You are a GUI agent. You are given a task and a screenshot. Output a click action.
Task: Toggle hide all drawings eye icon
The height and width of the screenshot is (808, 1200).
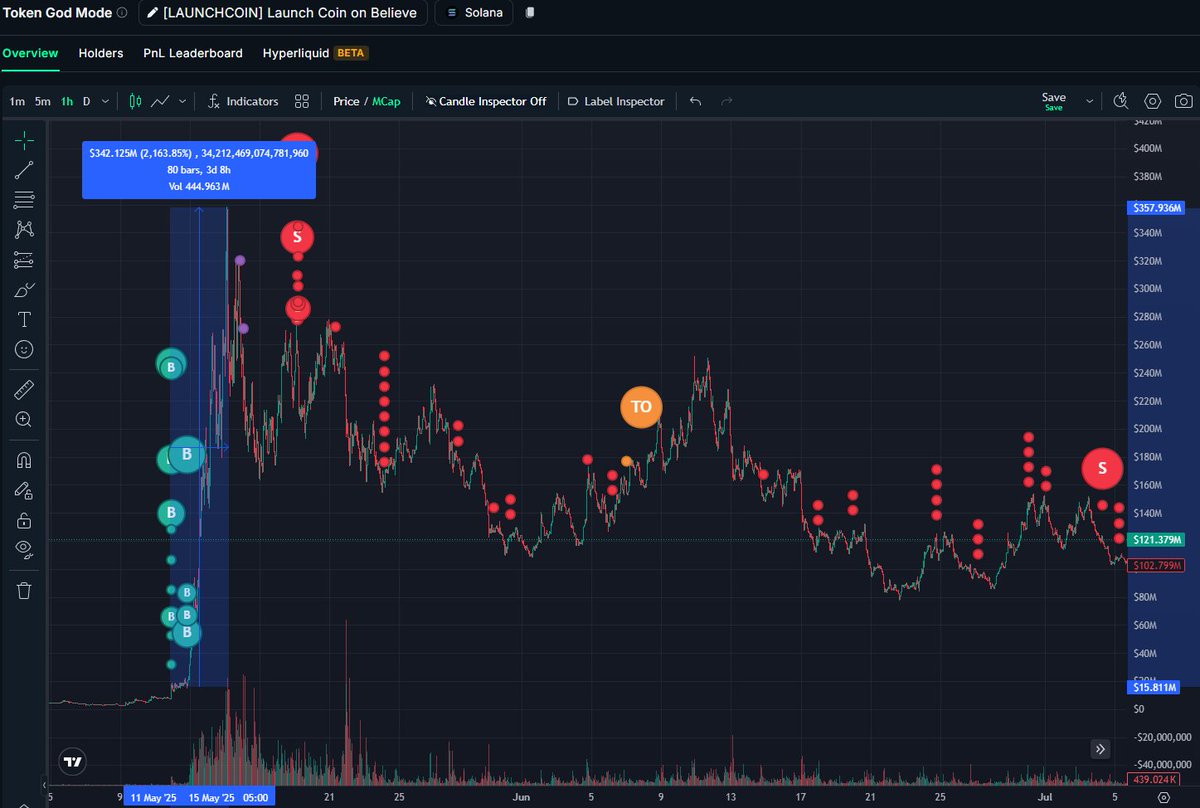click(x=24, y=549)
